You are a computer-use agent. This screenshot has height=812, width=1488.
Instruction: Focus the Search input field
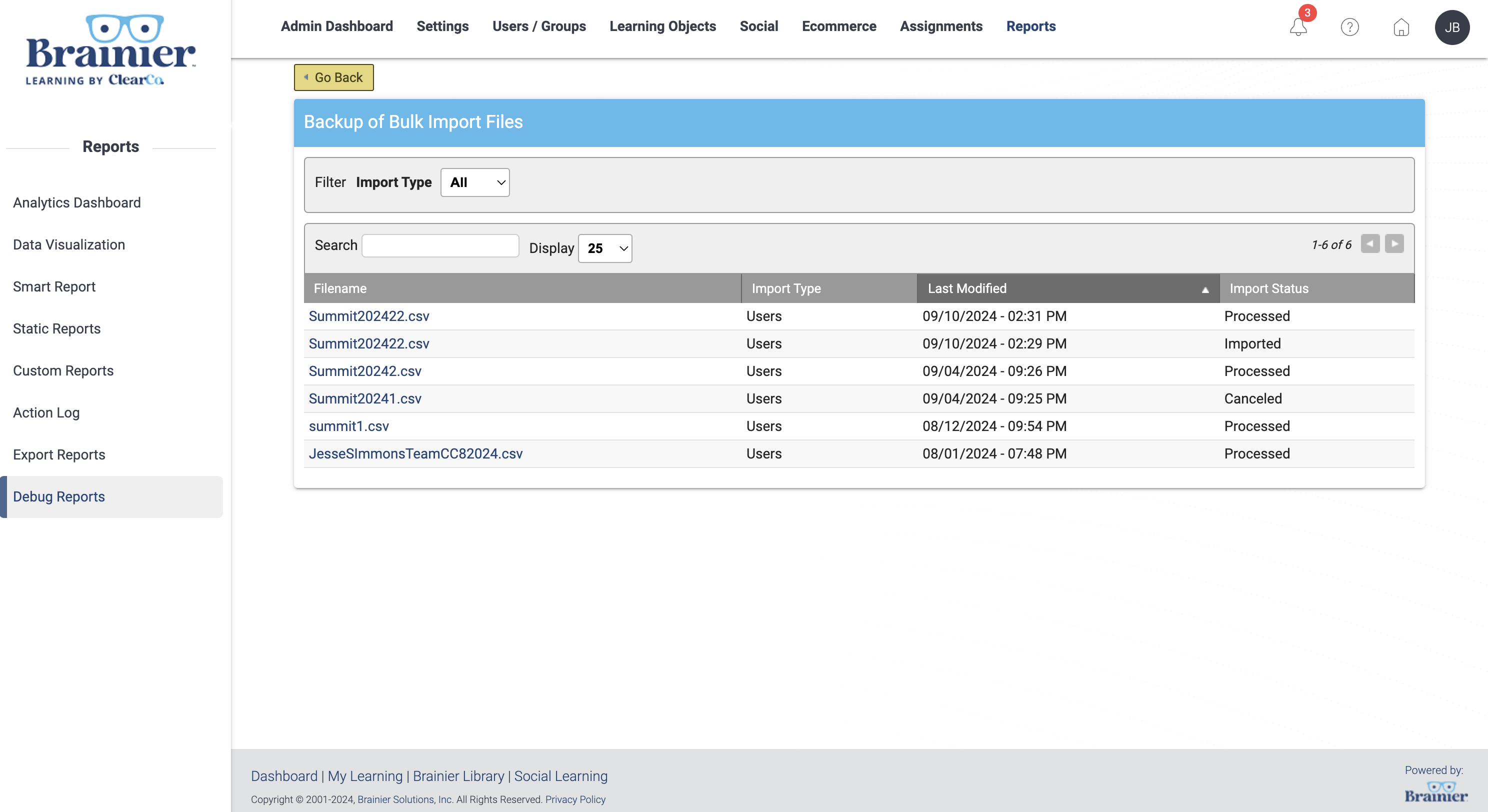440,245
